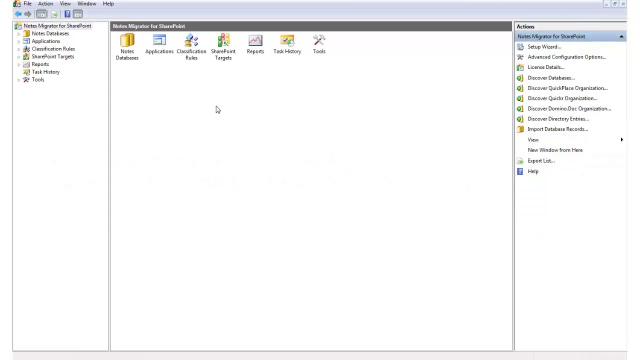Click the Export List toolbar icon

click(x=54, y=14)
